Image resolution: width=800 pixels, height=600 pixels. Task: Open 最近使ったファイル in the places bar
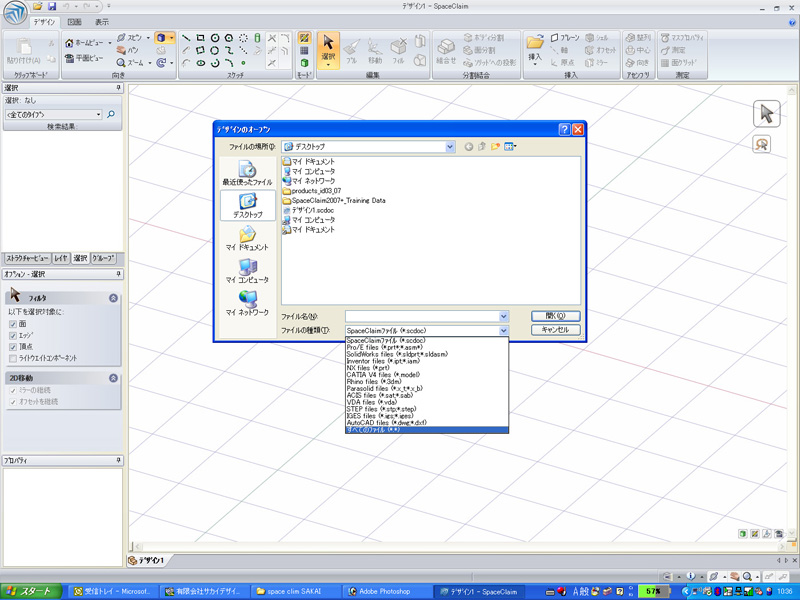tap(247, 173)
